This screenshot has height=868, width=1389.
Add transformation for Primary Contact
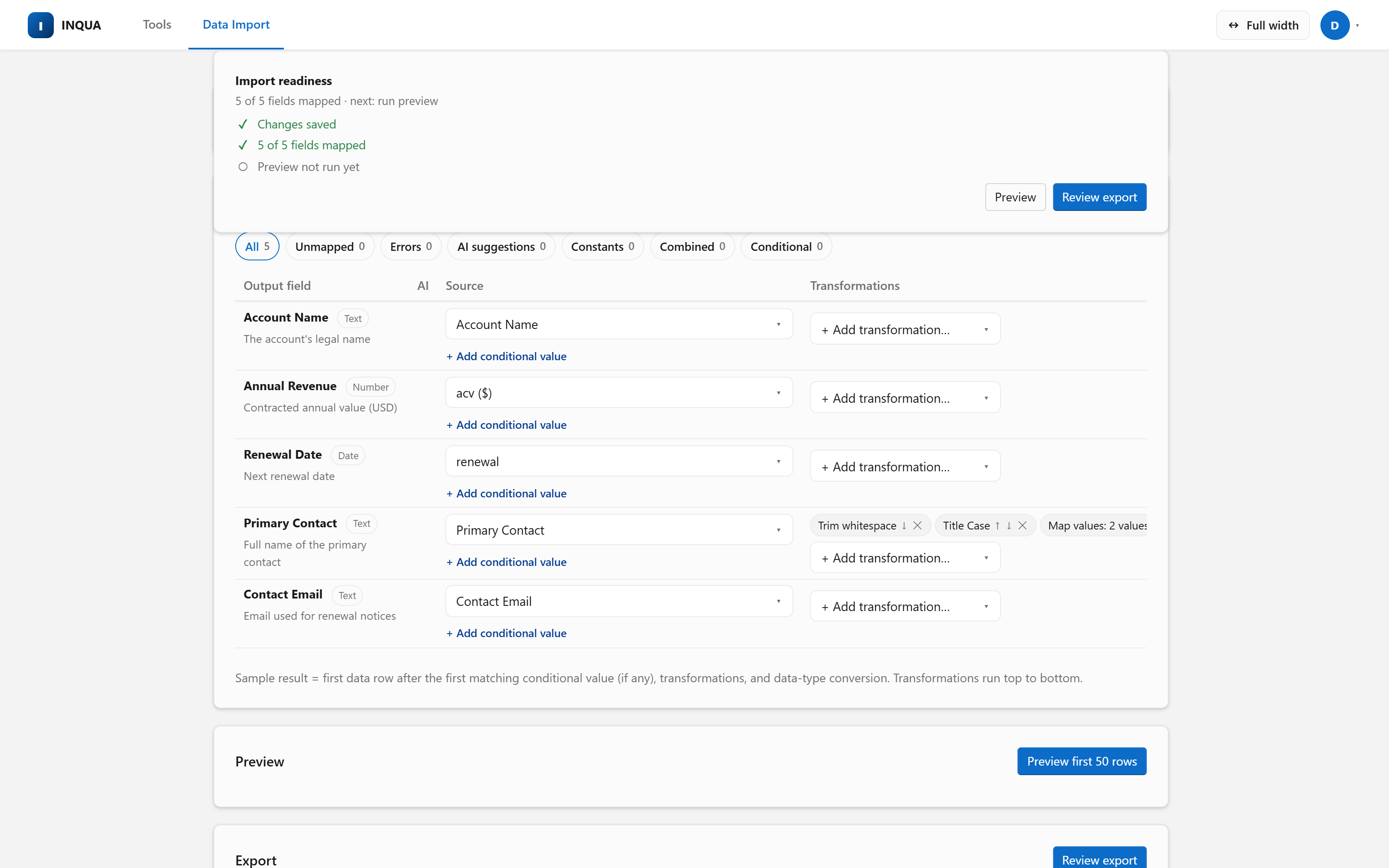(905, 557)
